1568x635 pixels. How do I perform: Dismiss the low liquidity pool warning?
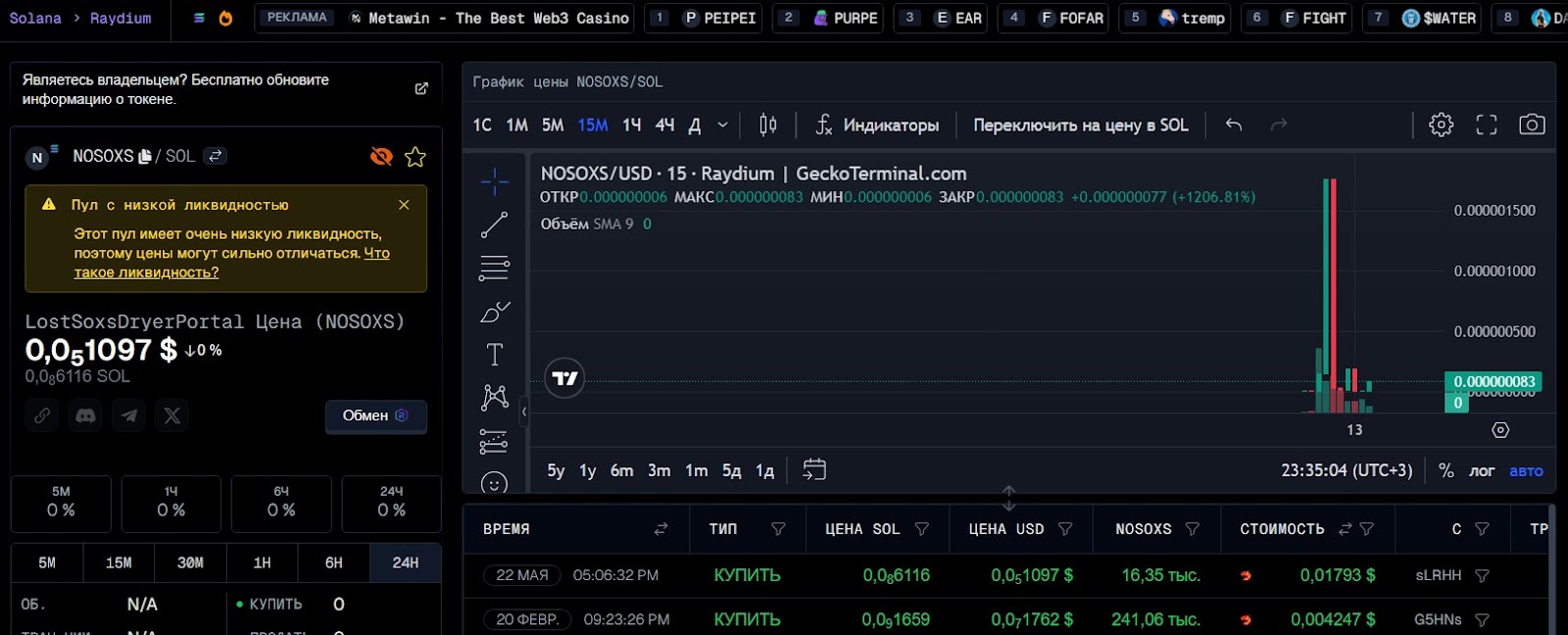pyautogui.click(x=404, y=205)
